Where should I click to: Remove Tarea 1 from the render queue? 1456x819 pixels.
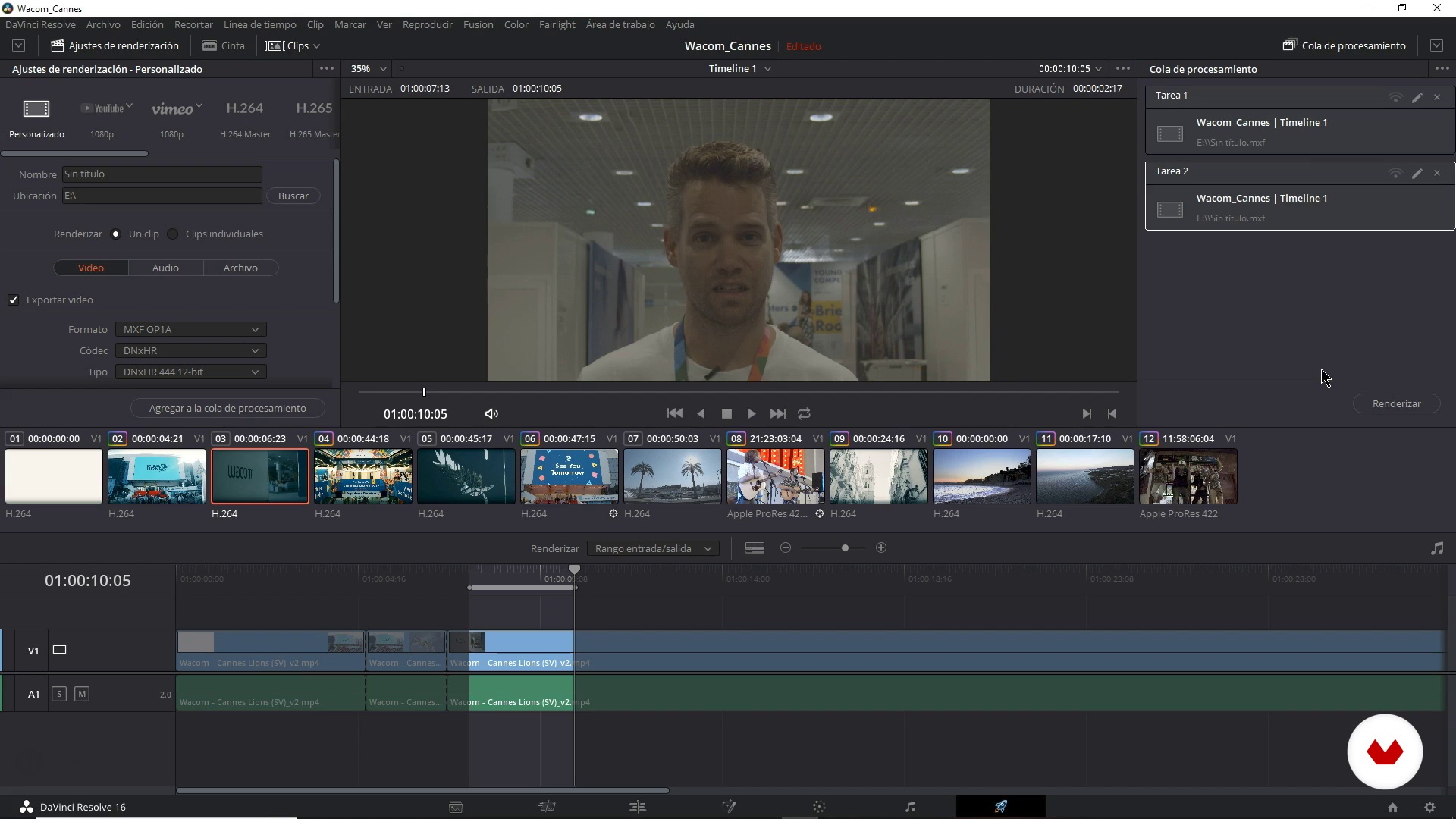1437,97
